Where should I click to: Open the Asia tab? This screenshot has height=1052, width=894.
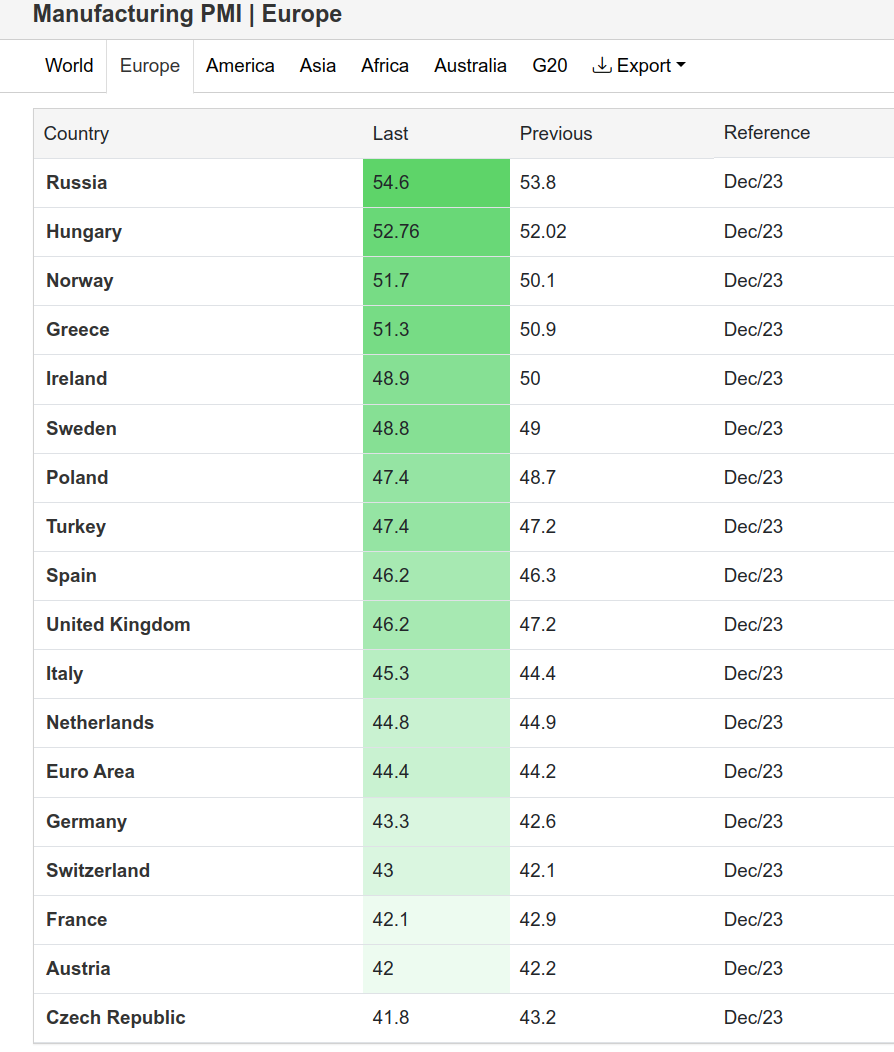[317, 66]
